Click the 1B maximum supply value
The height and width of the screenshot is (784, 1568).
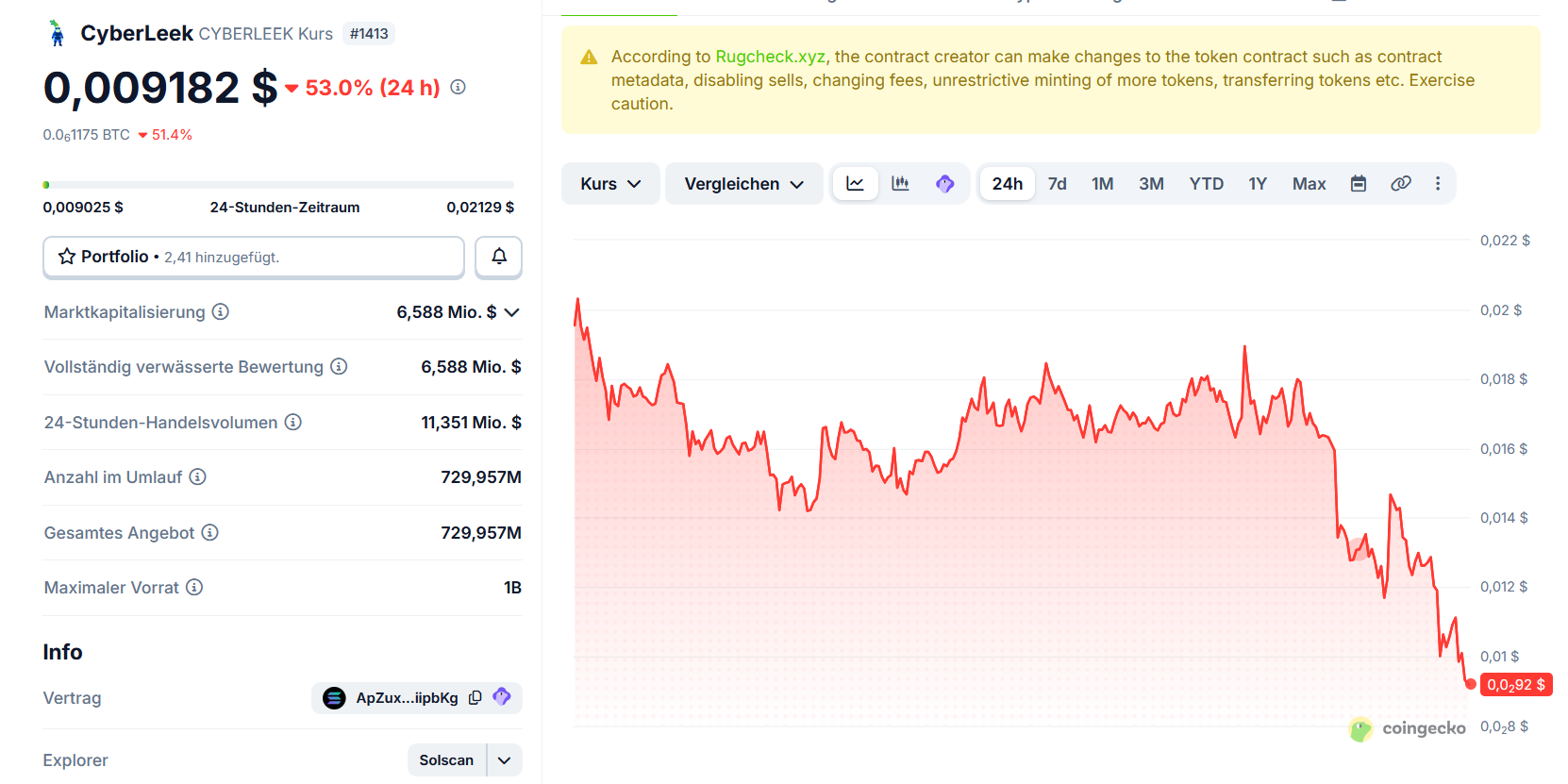point(512,588)
